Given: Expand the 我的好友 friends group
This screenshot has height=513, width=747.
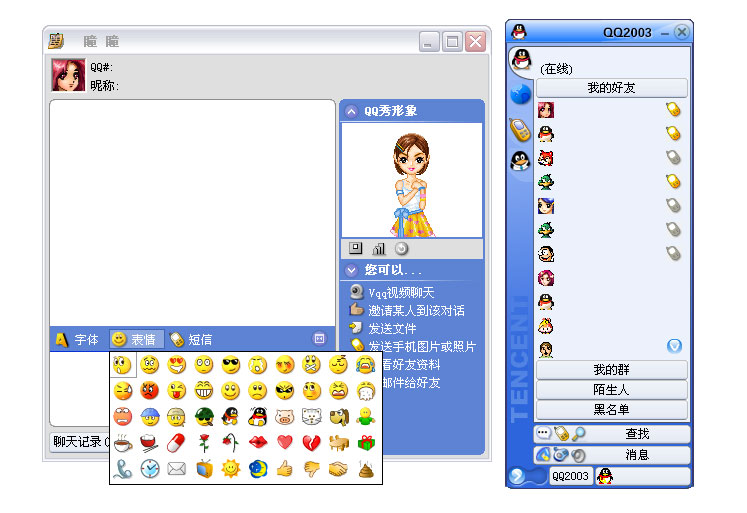Looking at the screenshot, I should click(x=612, y=88).
